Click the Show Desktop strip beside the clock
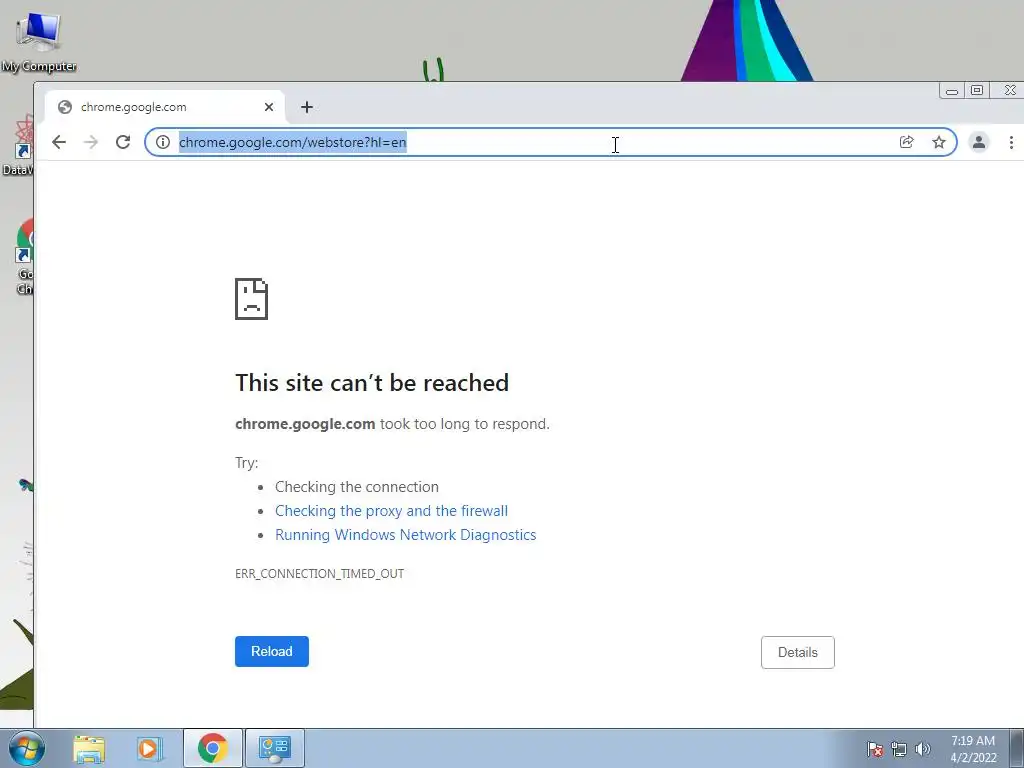The image size is (1024, 768). [1017, 748]
